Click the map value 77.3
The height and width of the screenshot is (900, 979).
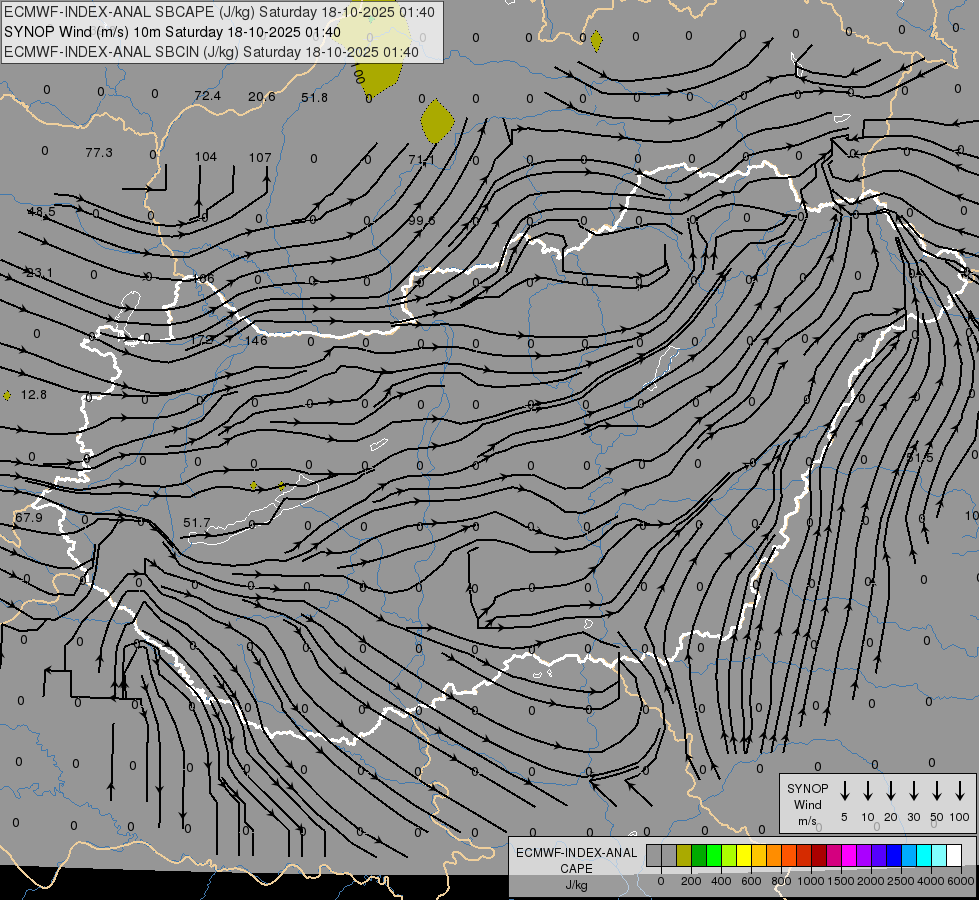(x=99, y=152)
